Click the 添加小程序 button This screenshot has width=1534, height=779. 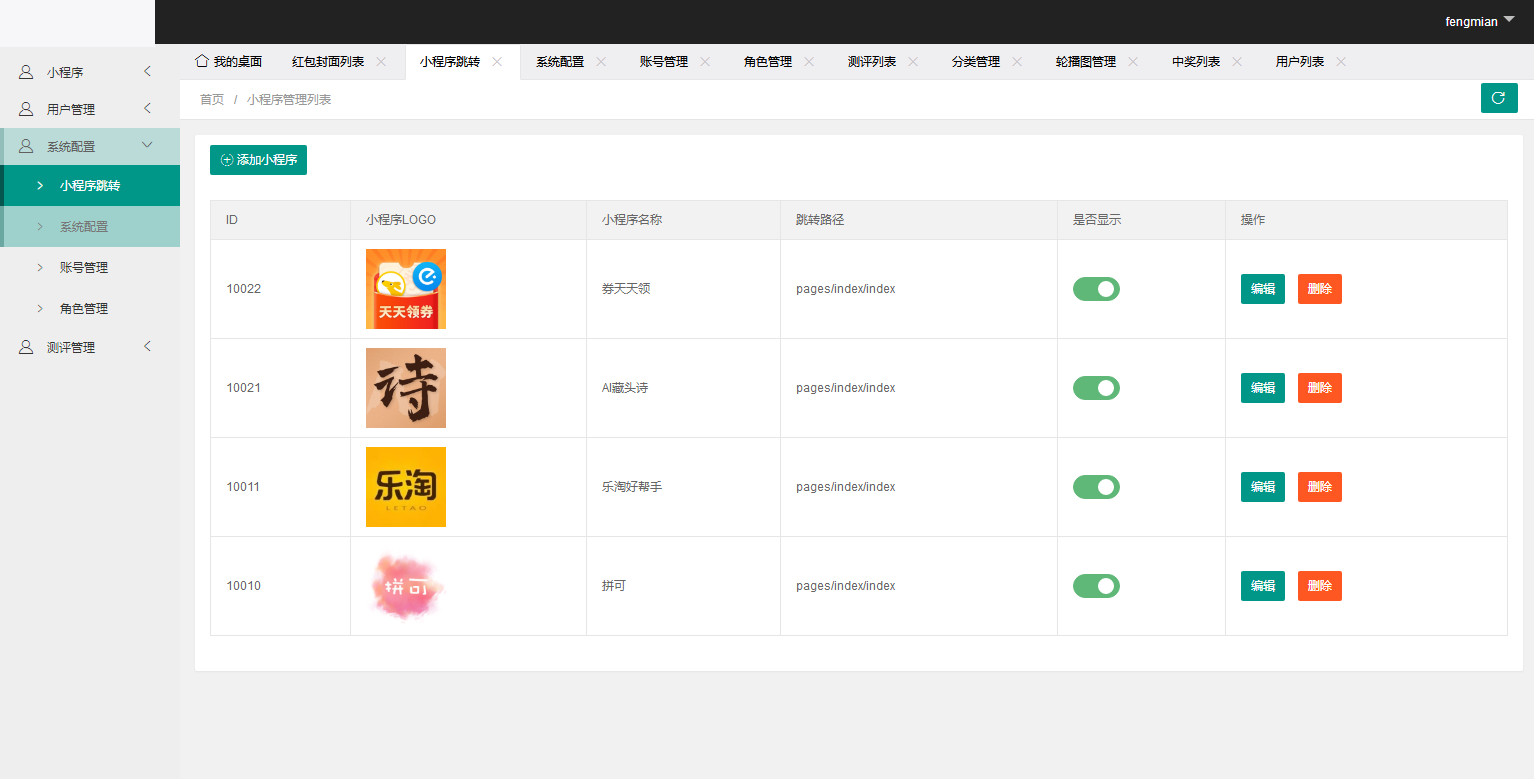point(258,159)
